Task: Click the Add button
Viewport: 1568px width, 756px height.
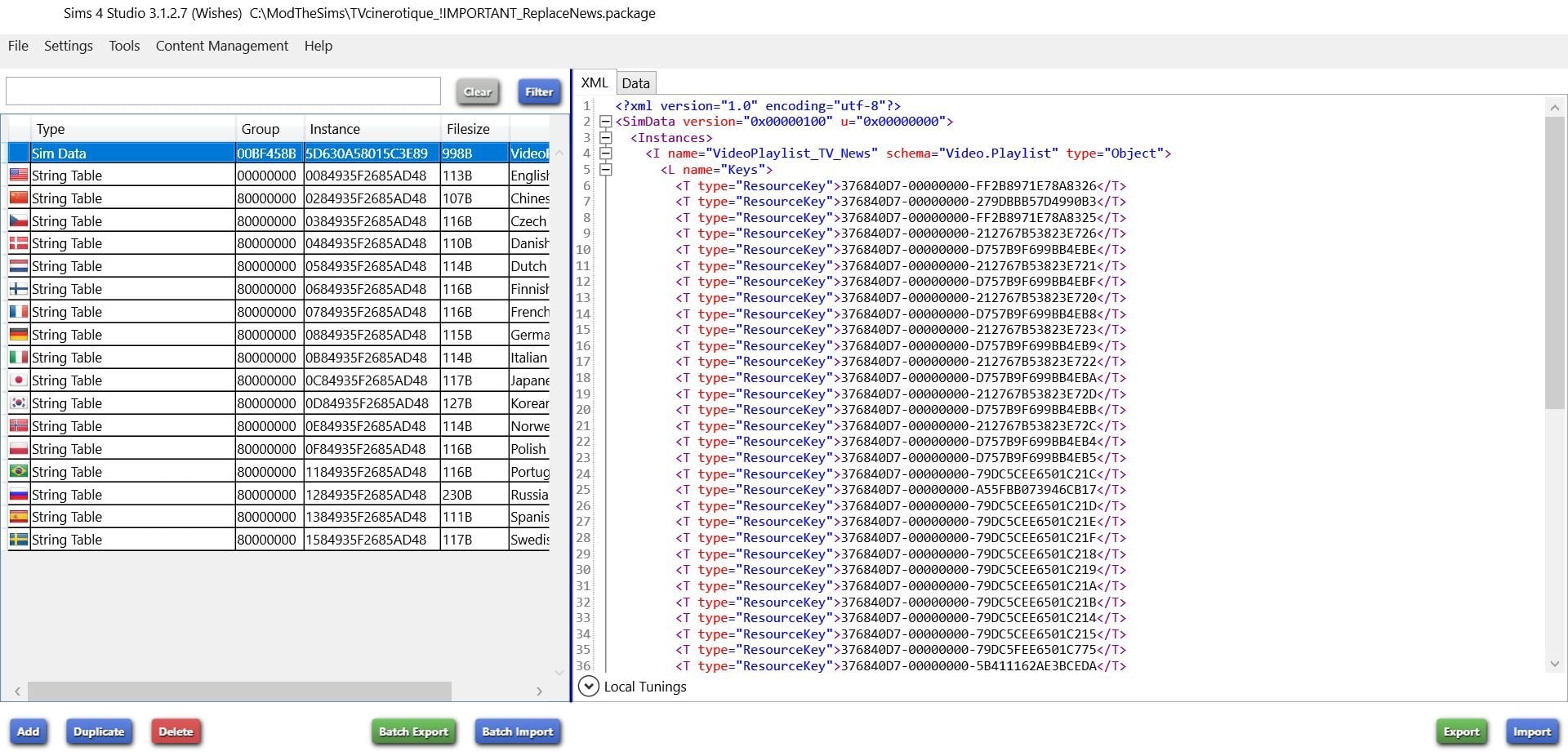Action: pyautogui.click(x=29, y=732)
